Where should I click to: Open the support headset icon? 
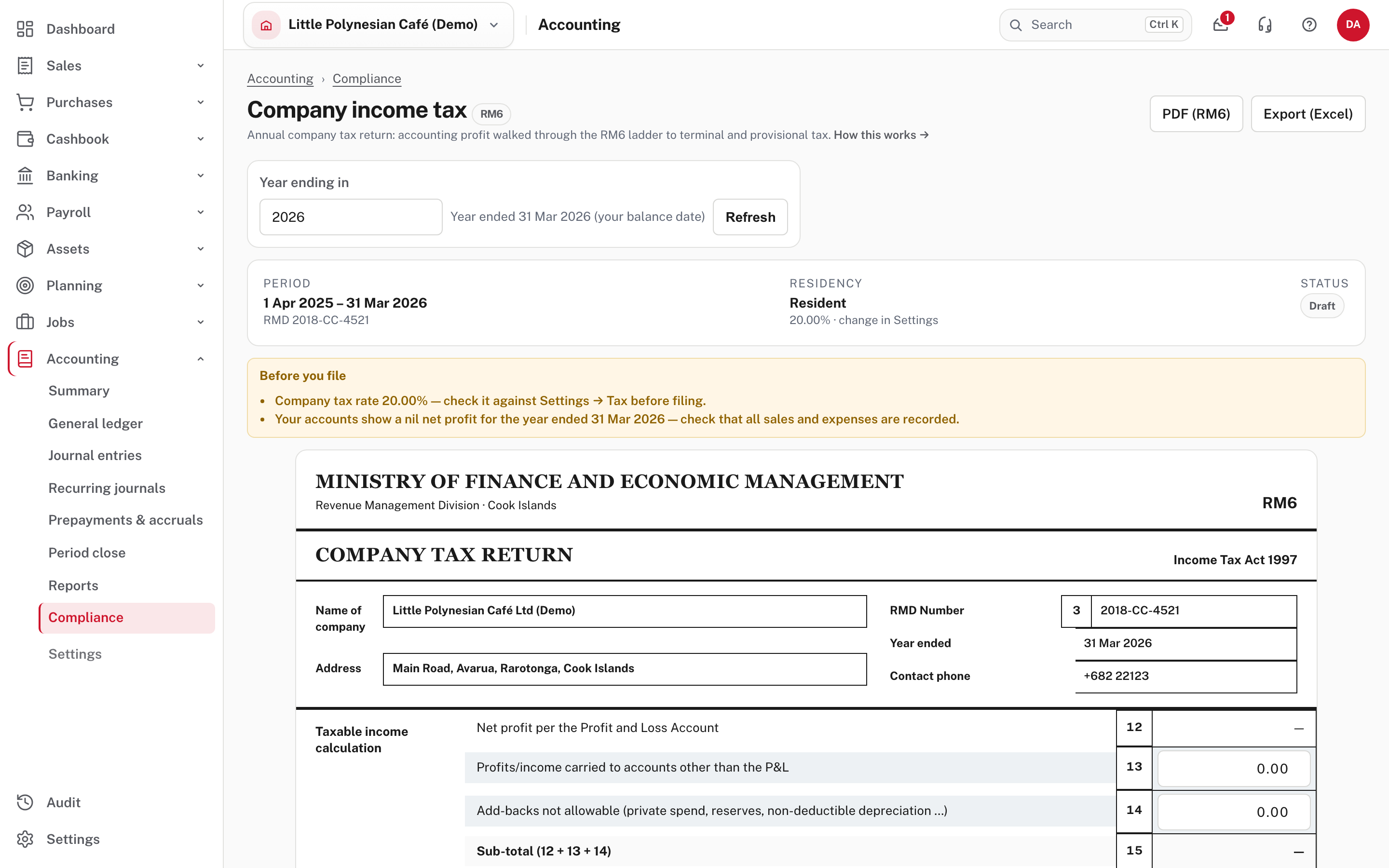(1265, 25)
